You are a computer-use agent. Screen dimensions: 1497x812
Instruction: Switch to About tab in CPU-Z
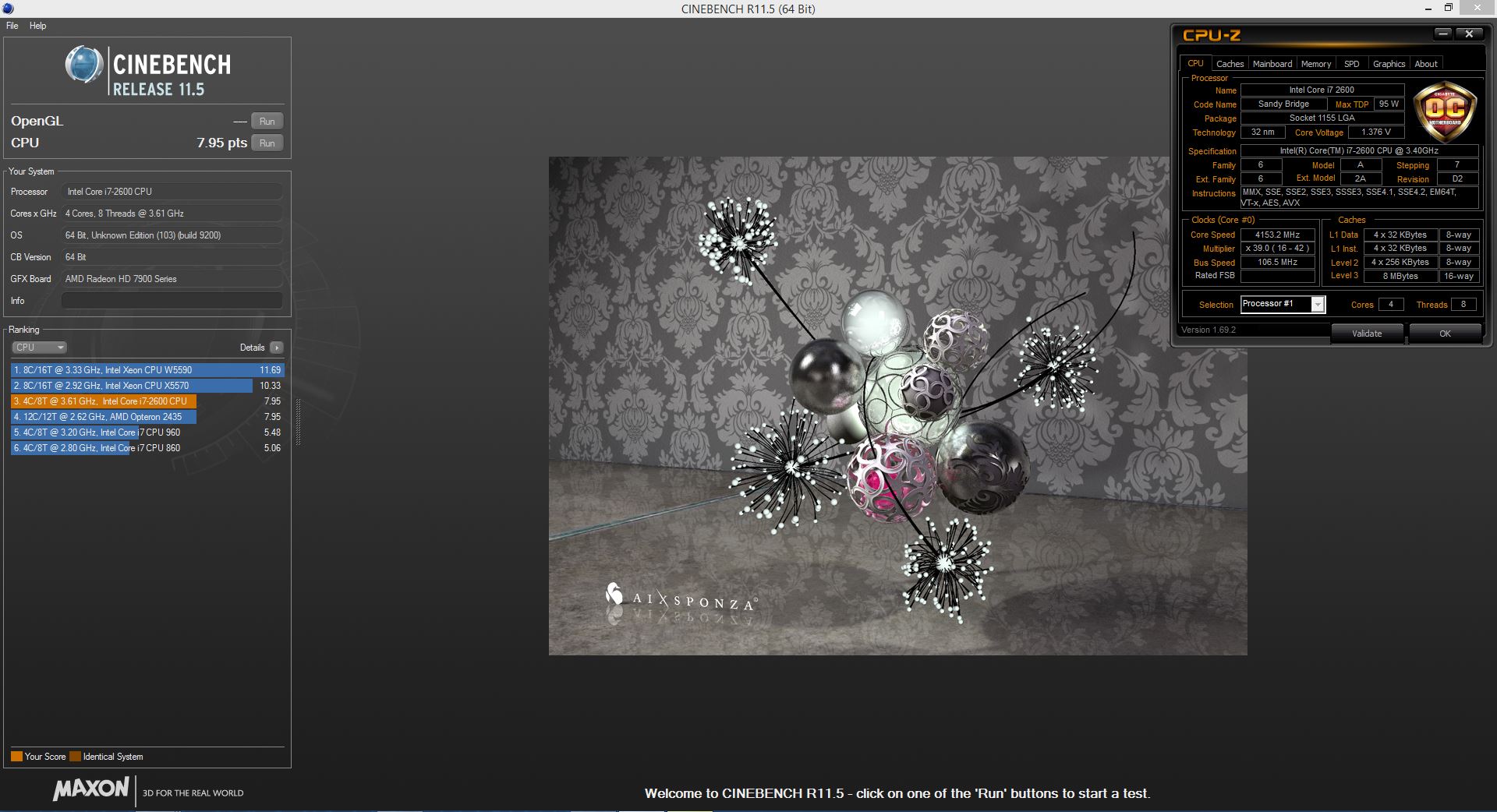click(1426, 64)
